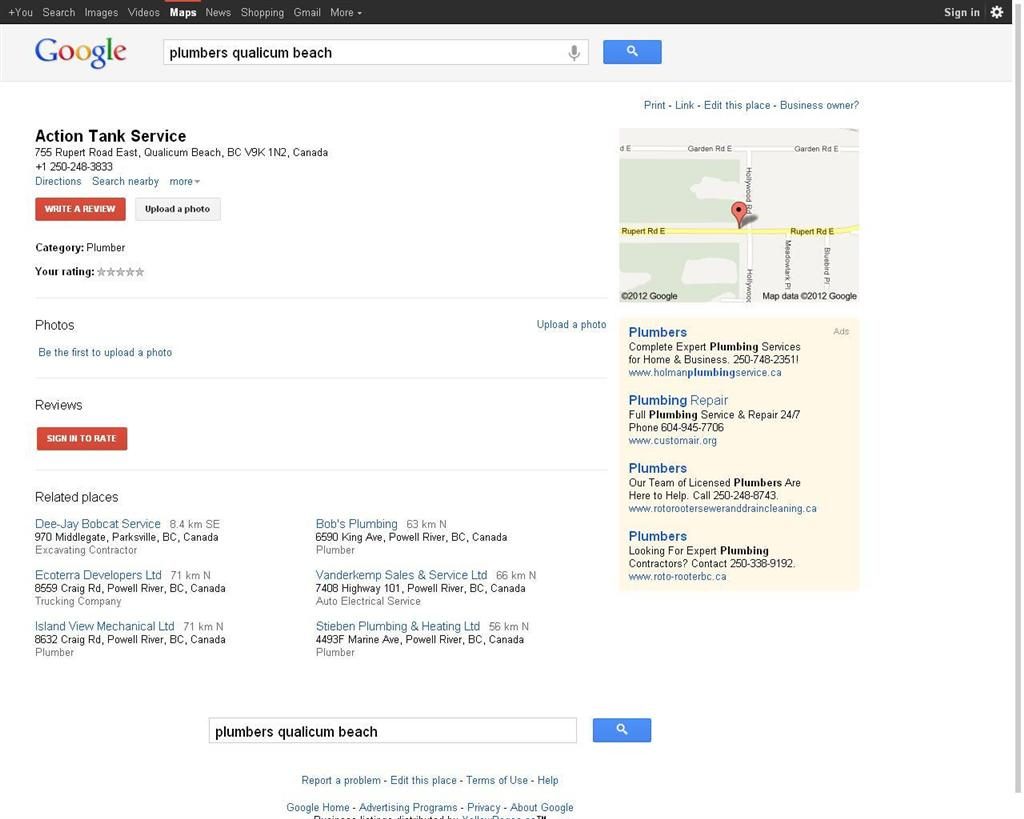Viewport: 1024px width, 819px height.
Task: Click www.holmanplumbingservice.ca ad URL
Action: coord(705,373)
